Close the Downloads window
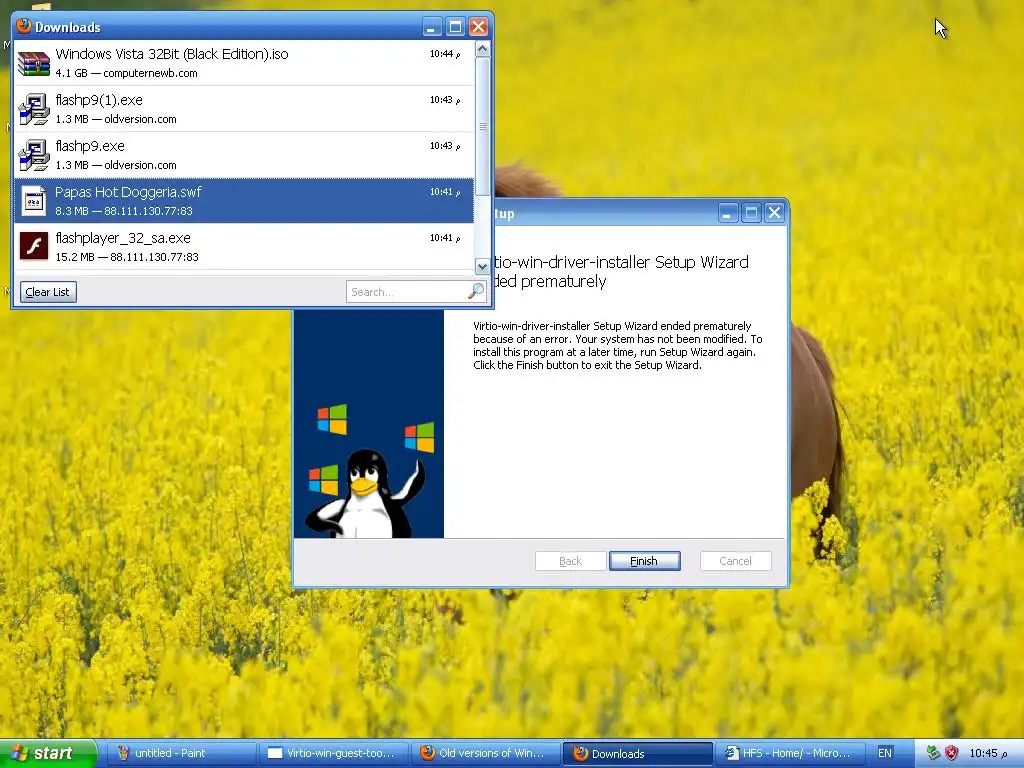This screenshot has width=1024, height=768. (x=479, y=27)
